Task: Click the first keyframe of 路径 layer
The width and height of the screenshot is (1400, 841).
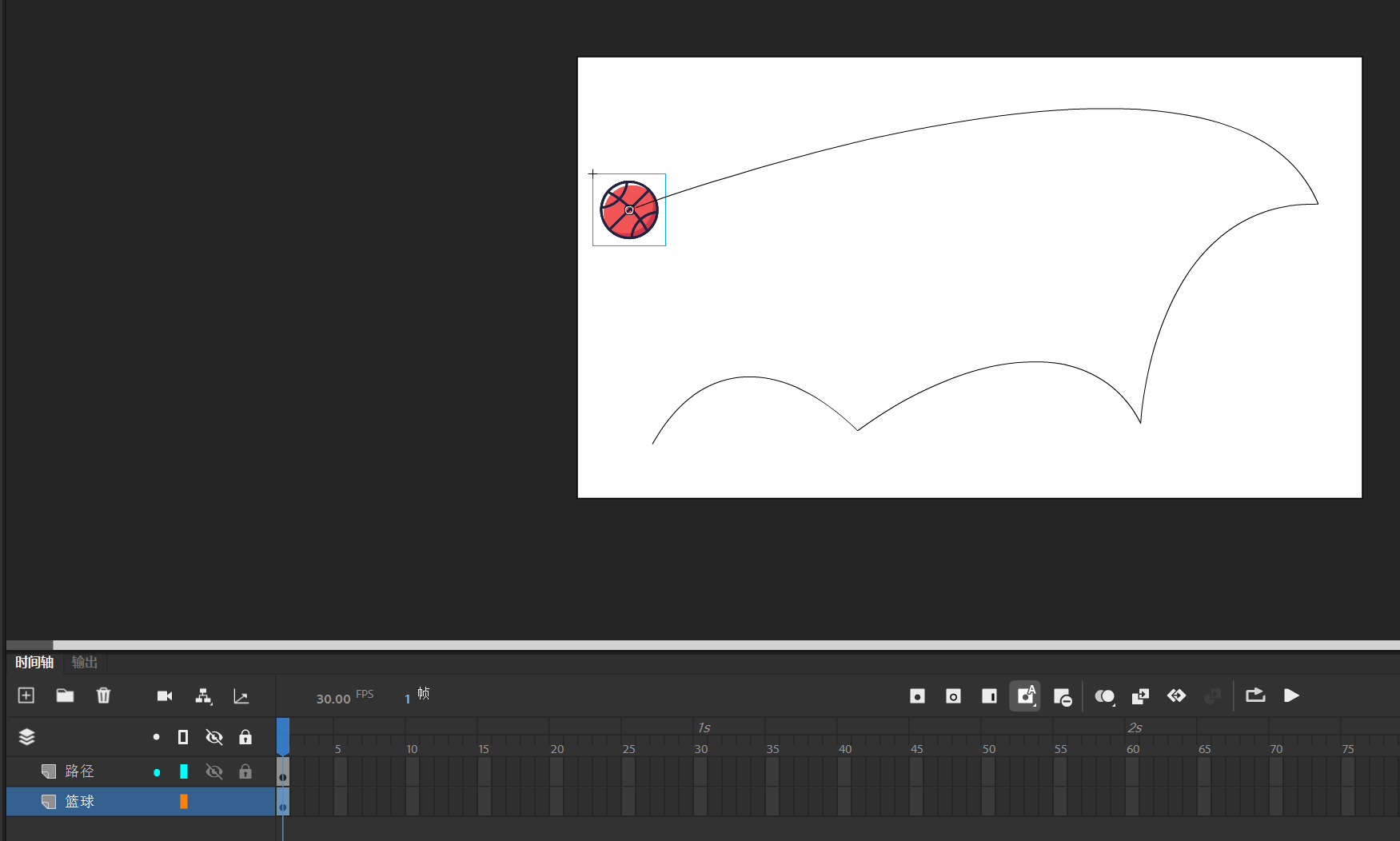Action: click(x=283, y=771)
